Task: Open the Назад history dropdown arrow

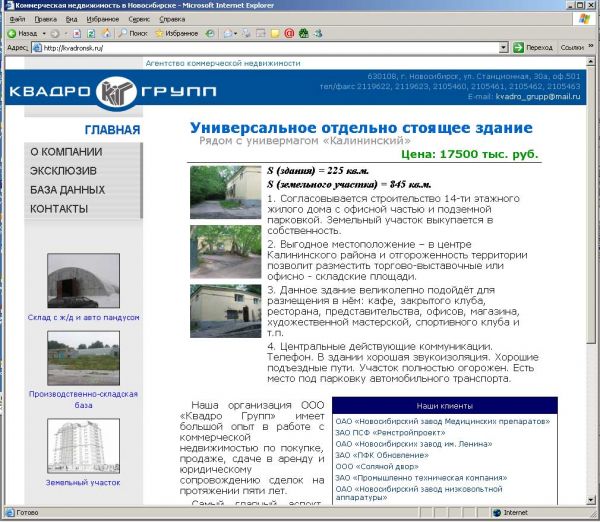Action: pyautogui.click(x=44, y=34)
